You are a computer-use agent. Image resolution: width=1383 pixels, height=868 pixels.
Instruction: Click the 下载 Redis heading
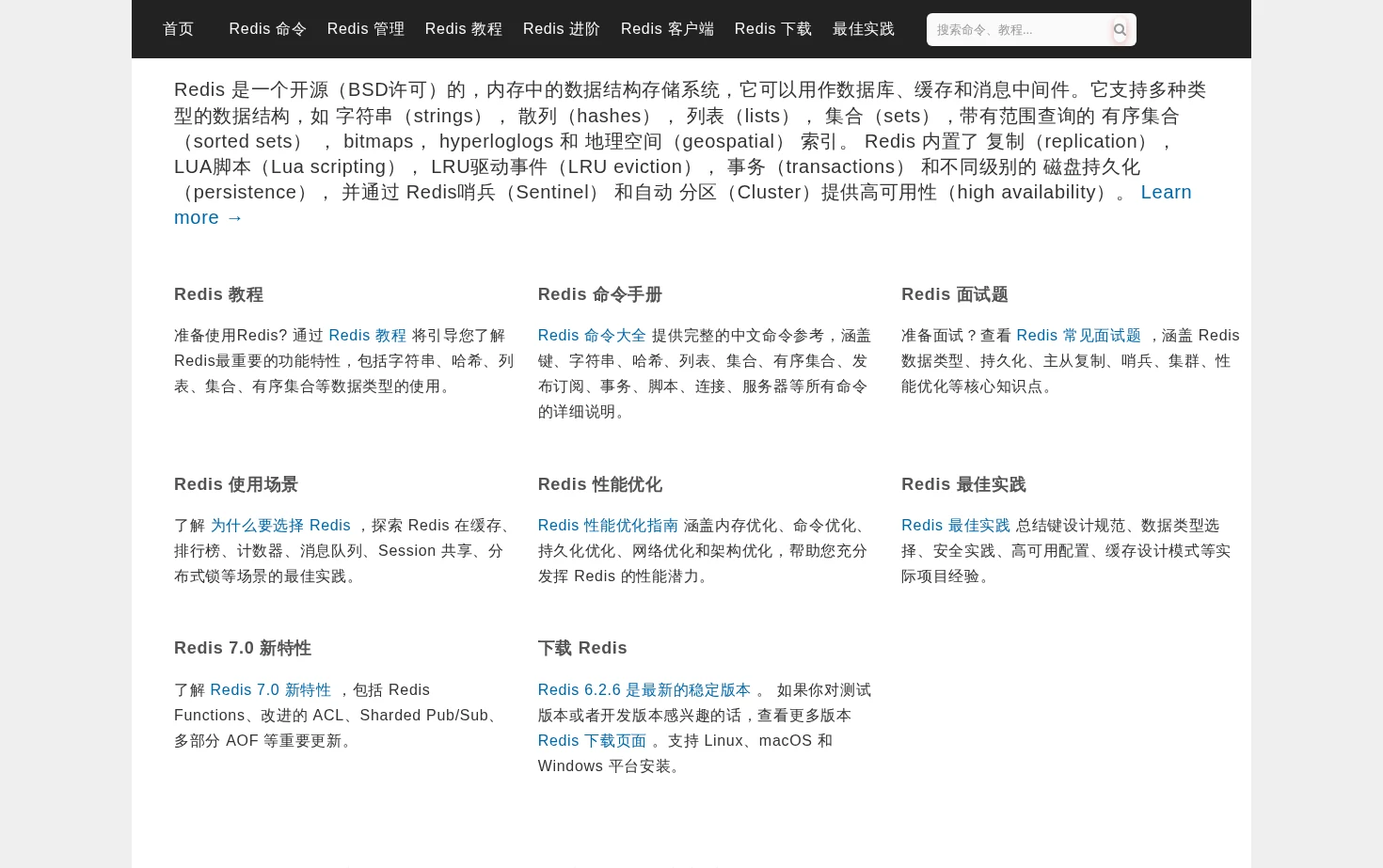[582, 648]
